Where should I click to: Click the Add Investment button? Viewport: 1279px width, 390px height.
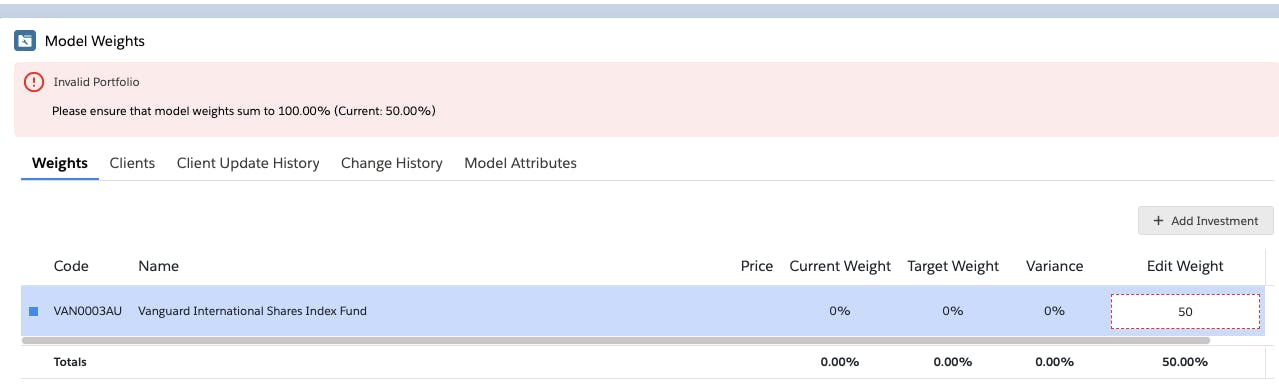tap(1206, 221)
